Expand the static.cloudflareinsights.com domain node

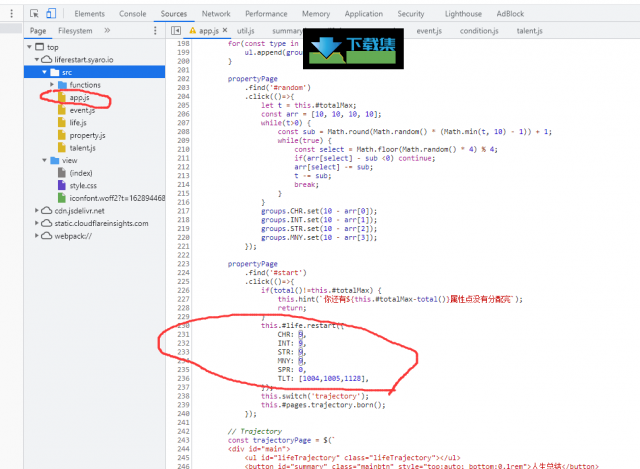37,223
